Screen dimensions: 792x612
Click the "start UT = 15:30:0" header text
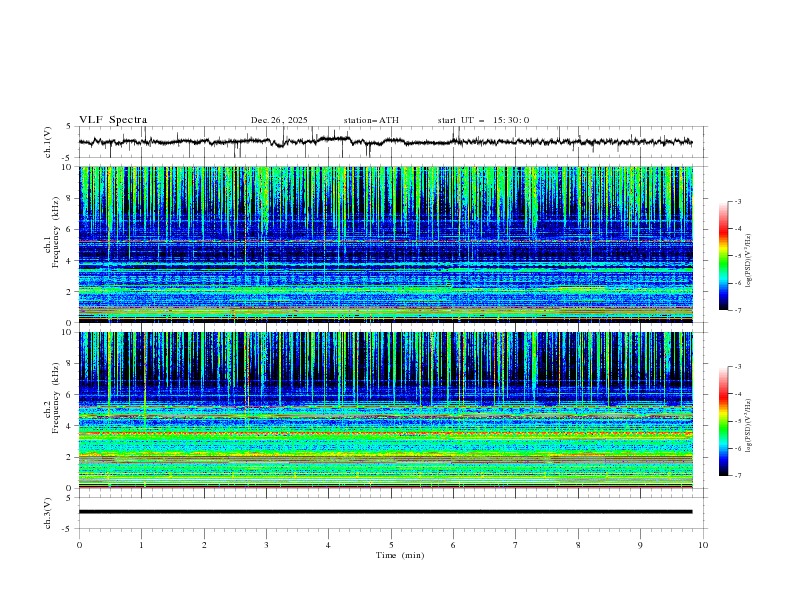483,120
